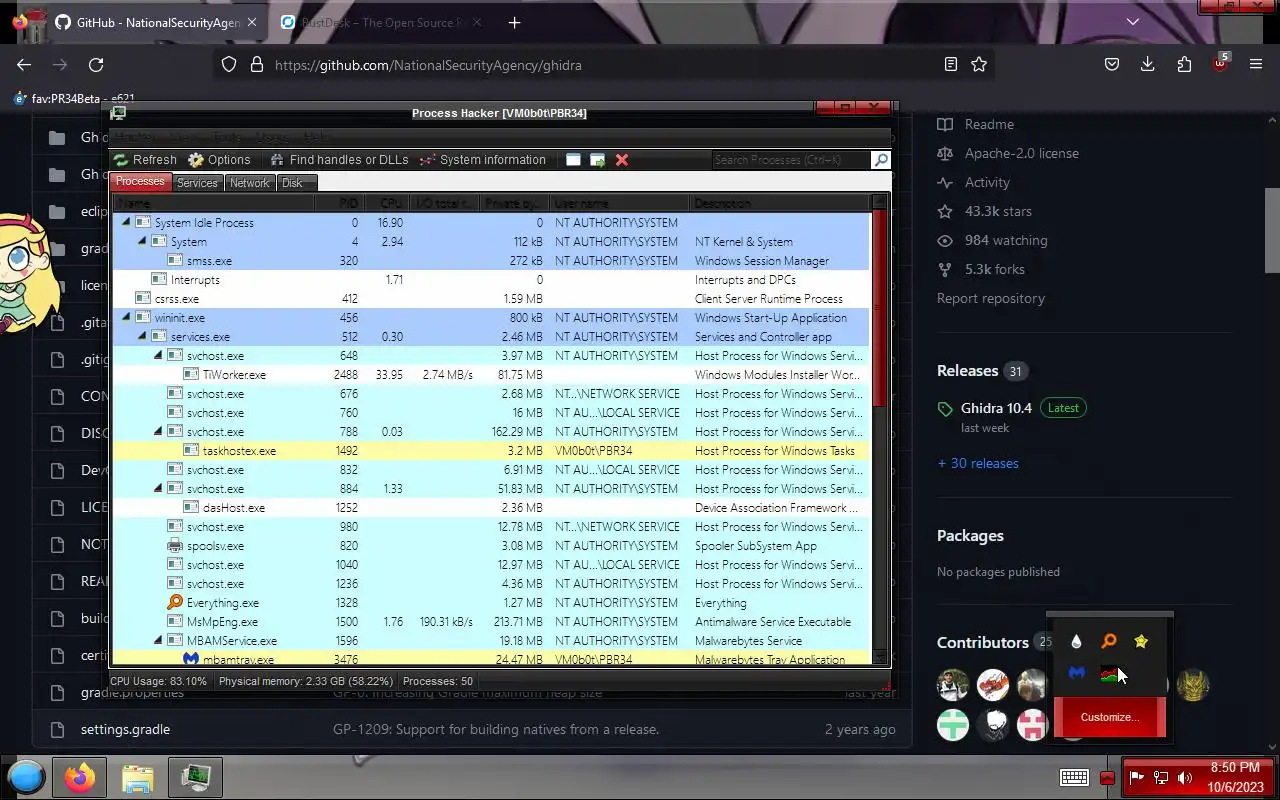Click the Customize... button in tray popup
This screenshot has height=800, width=1280.
point(1109,717)
